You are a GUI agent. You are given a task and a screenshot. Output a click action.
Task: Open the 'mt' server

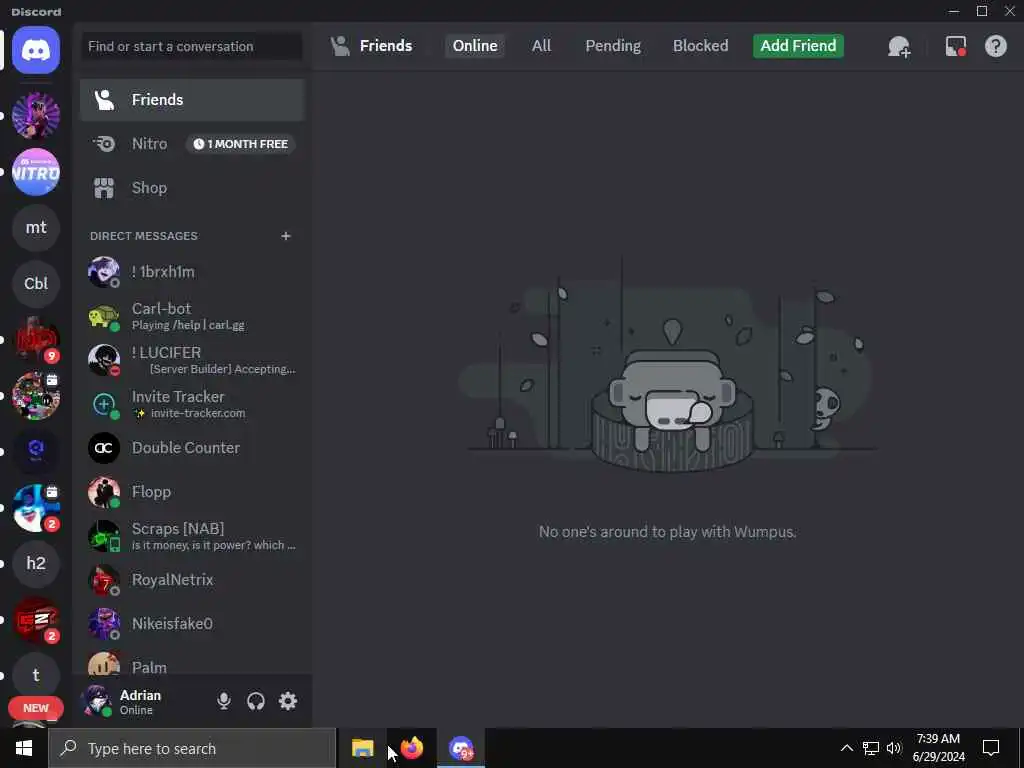[36, 228]
